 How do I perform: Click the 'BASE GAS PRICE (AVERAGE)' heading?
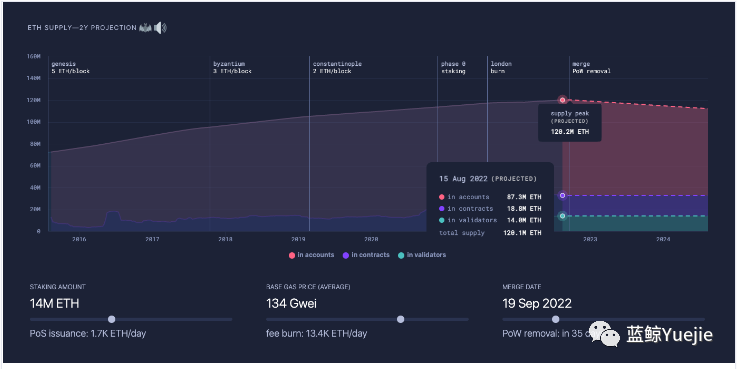click(308, 287)
